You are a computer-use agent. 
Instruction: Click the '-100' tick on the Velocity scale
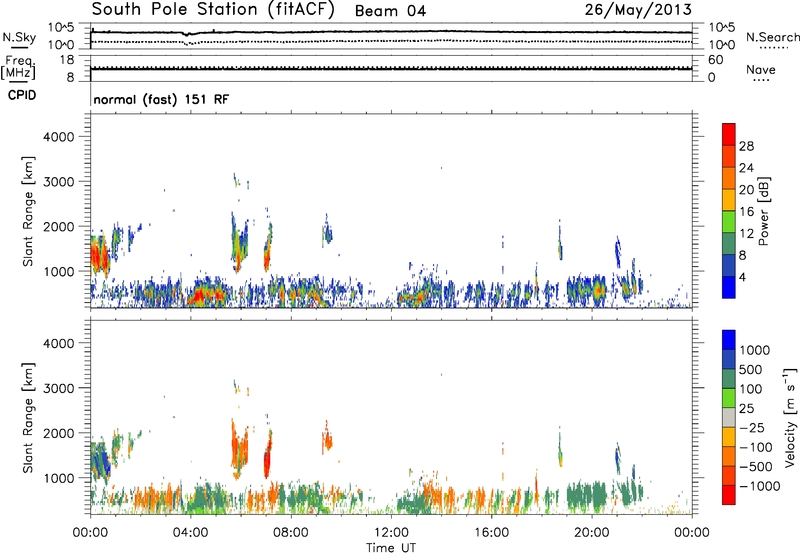click(x=755, y=447)
